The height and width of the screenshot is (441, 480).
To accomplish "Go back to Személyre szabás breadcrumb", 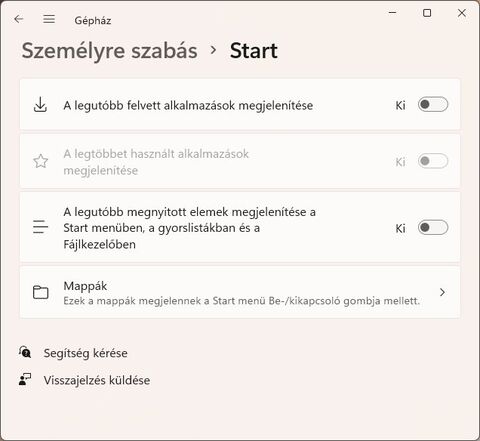I will (110, 51).
